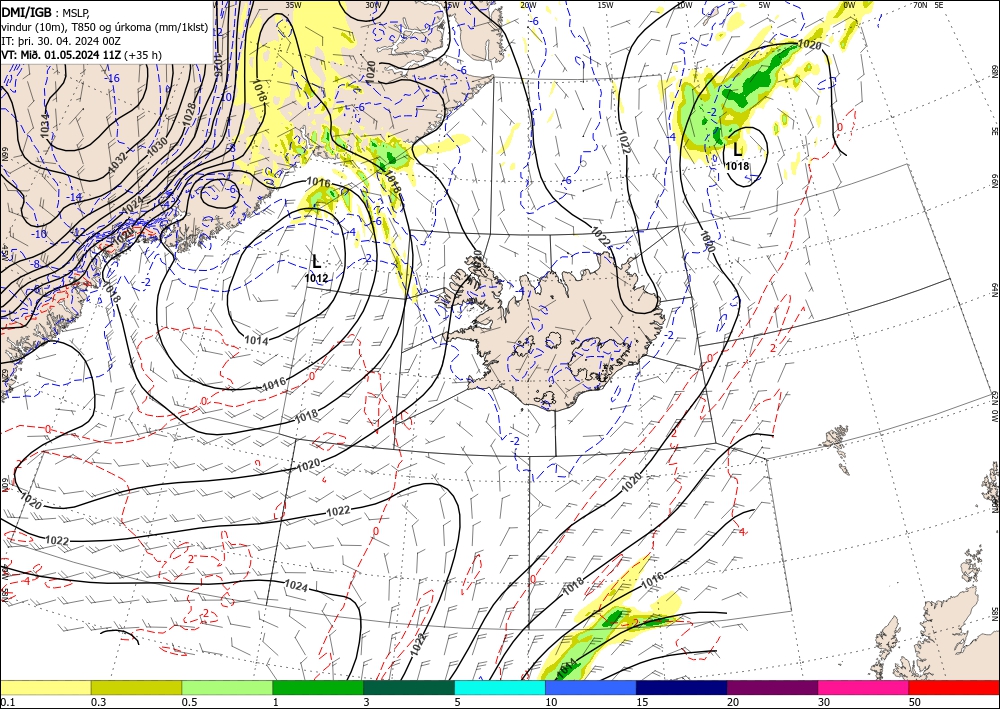Click the '1012' pressure value
The image size is (1000, 709).
[x=316, y=278]
